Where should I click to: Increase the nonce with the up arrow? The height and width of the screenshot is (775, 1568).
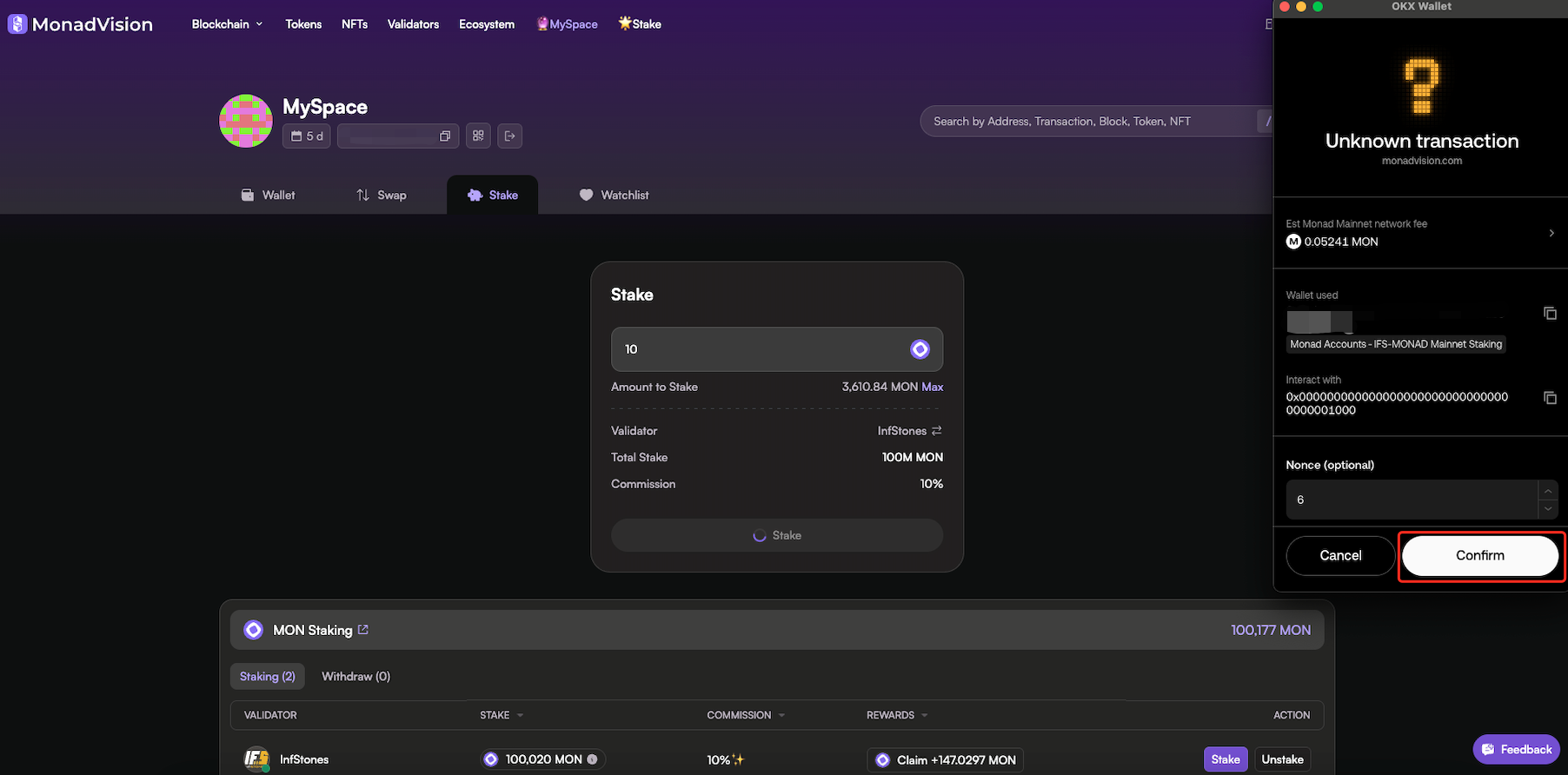click(x=1548, y=491)
